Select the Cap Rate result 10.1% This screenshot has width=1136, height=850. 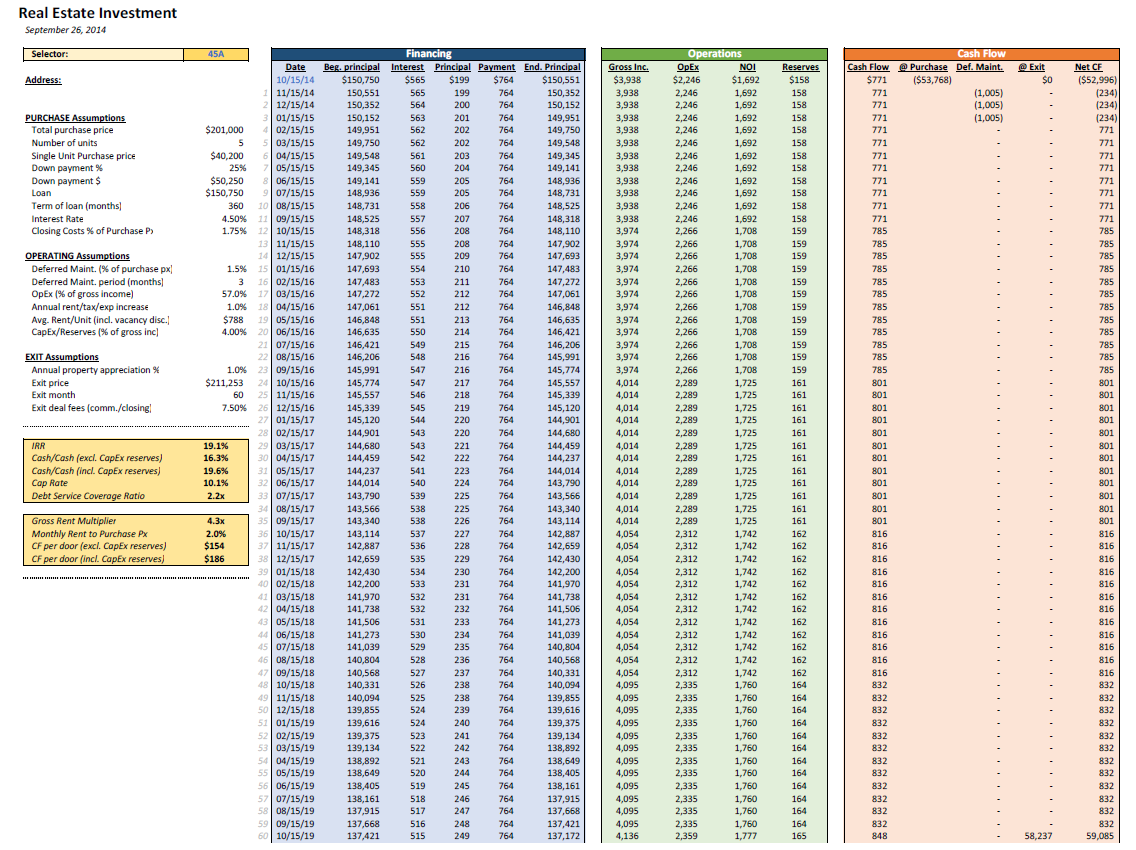coord(216,483)
